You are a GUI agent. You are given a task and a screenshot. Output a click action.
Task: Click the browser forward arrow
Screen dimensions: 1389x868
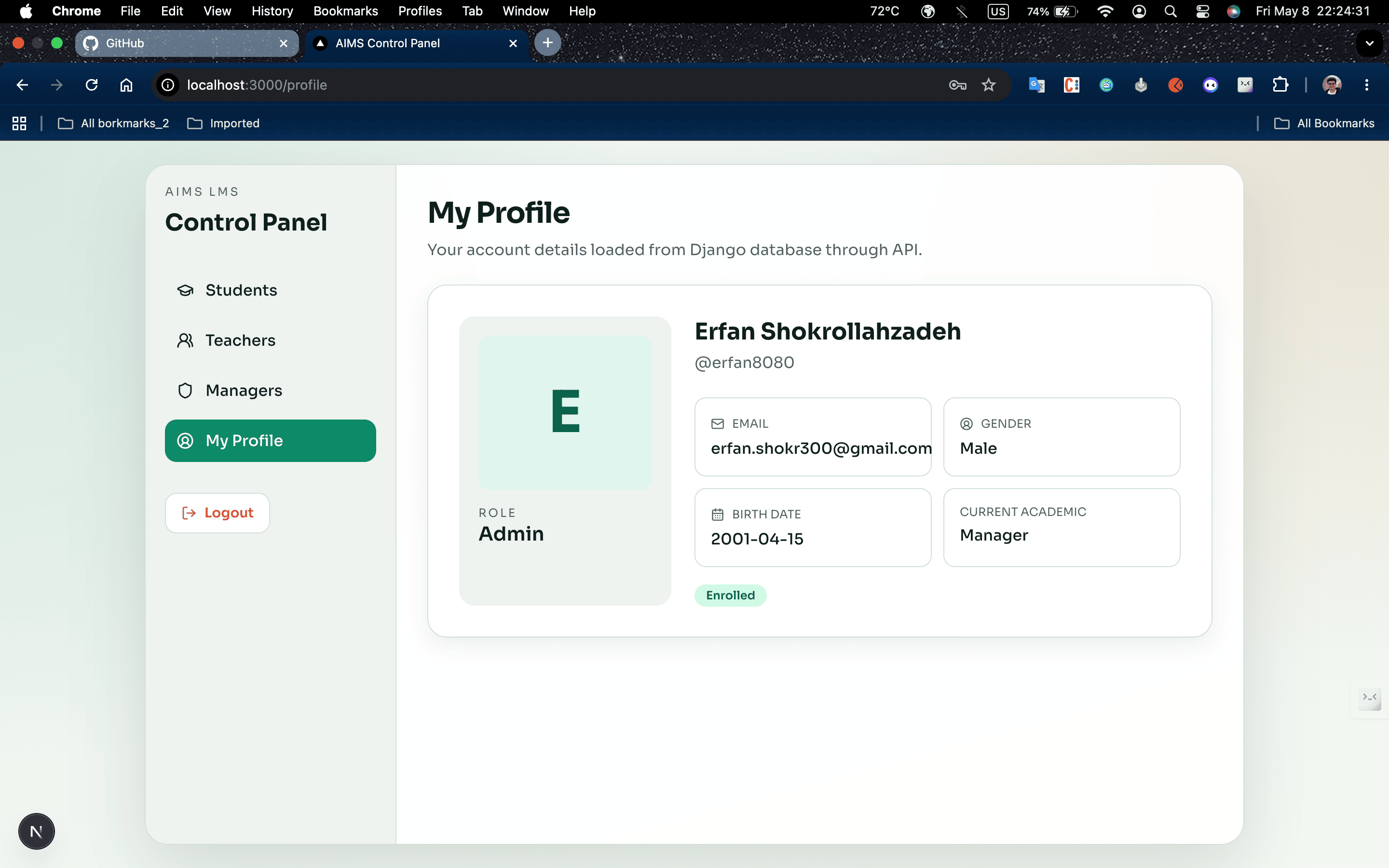pos(56,85)
